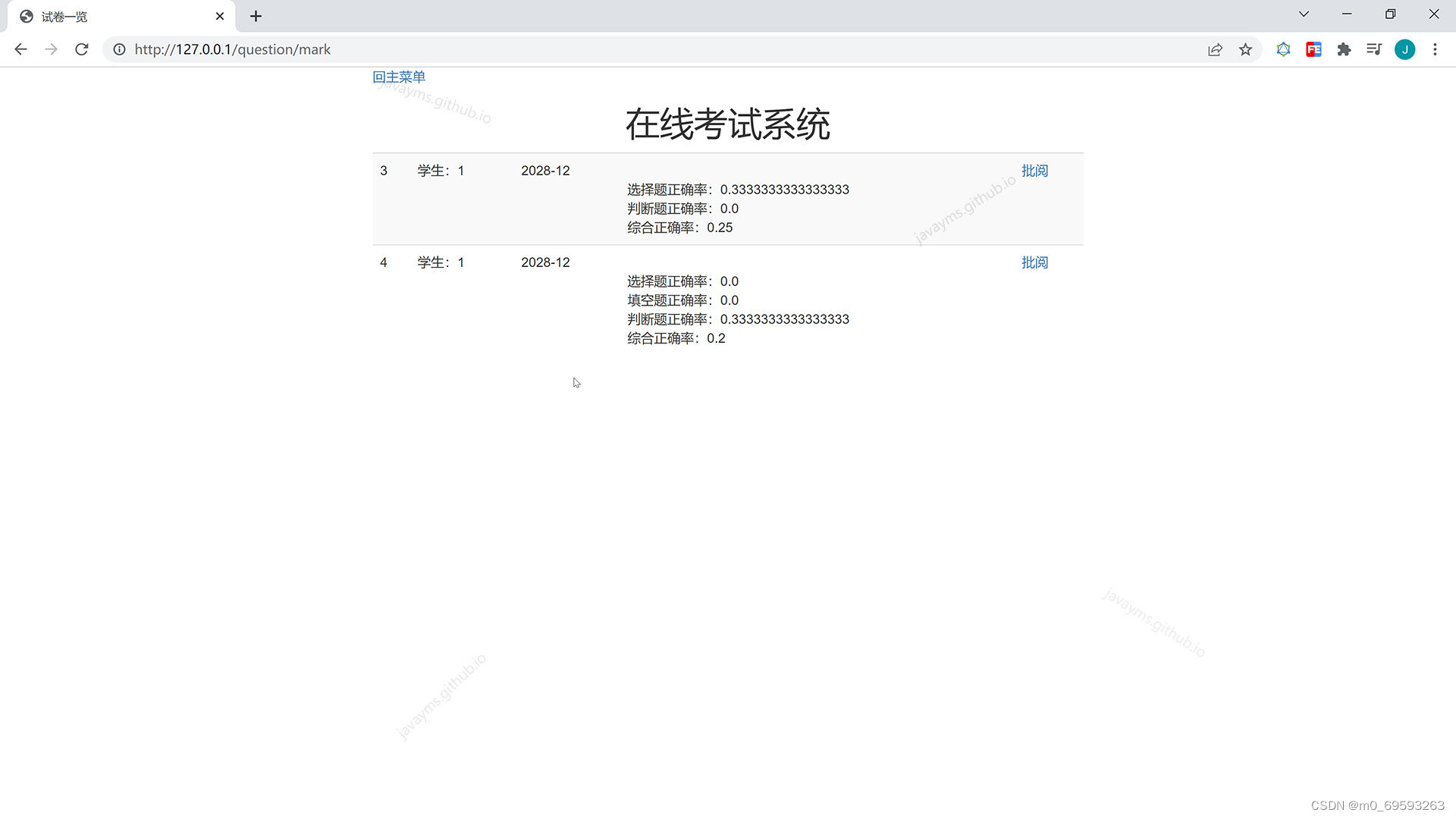This screenshot has height=819, width=1456.
Task: Click 学生：1 in row 4
Action: pyautogui.click(x=441, y=262)
